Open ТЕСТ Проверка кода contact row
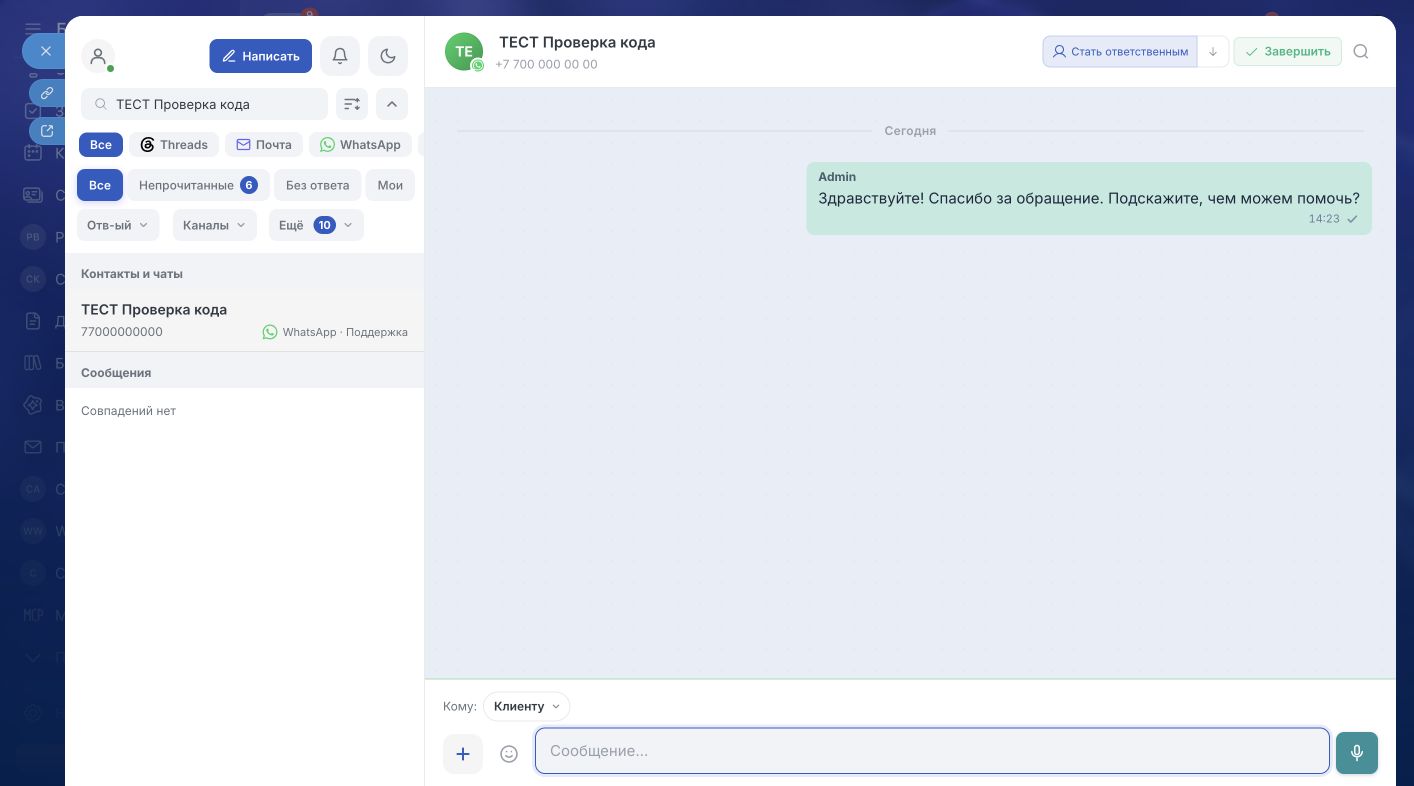 [244, 320]
